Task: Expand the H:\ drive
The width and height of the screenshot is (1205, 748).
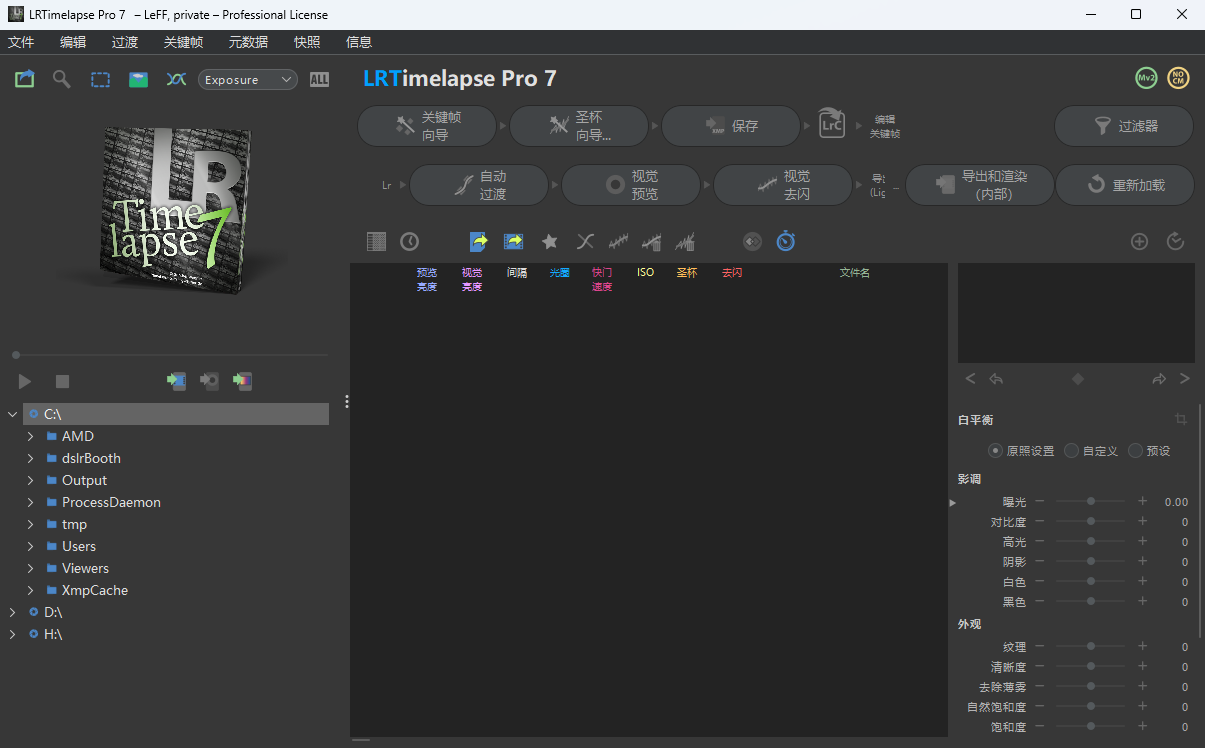Action: click(x=12, y=634)
